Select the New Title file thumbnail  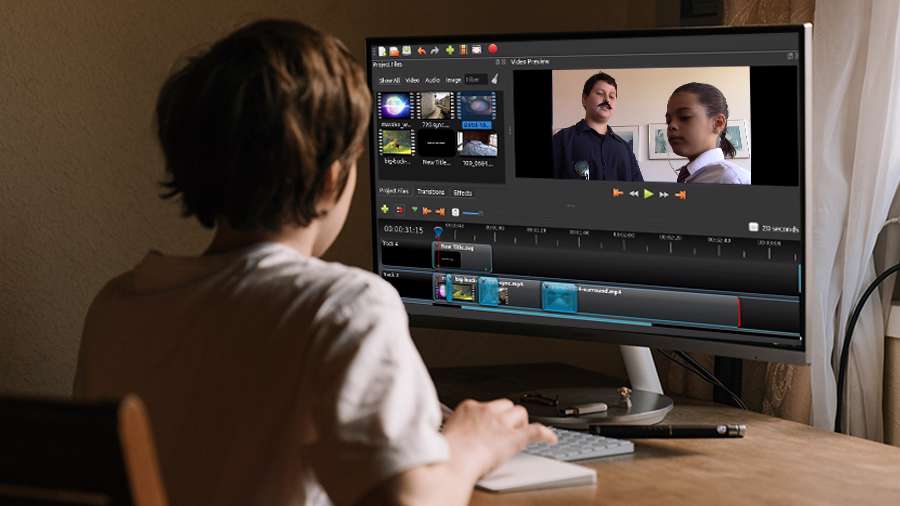[x=436, y=143]
